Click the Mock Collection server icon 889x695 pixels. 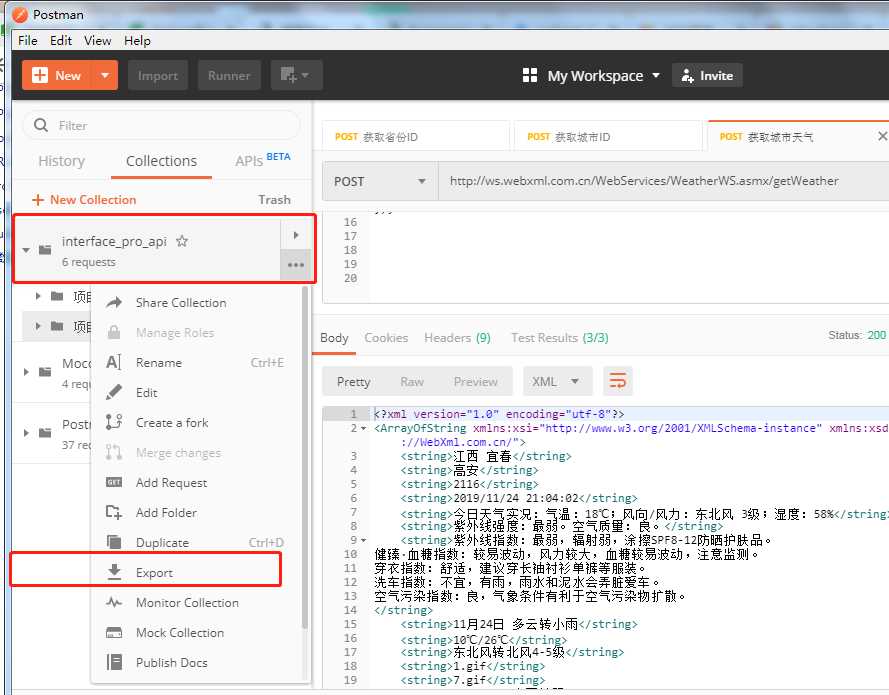coord(114,633)
